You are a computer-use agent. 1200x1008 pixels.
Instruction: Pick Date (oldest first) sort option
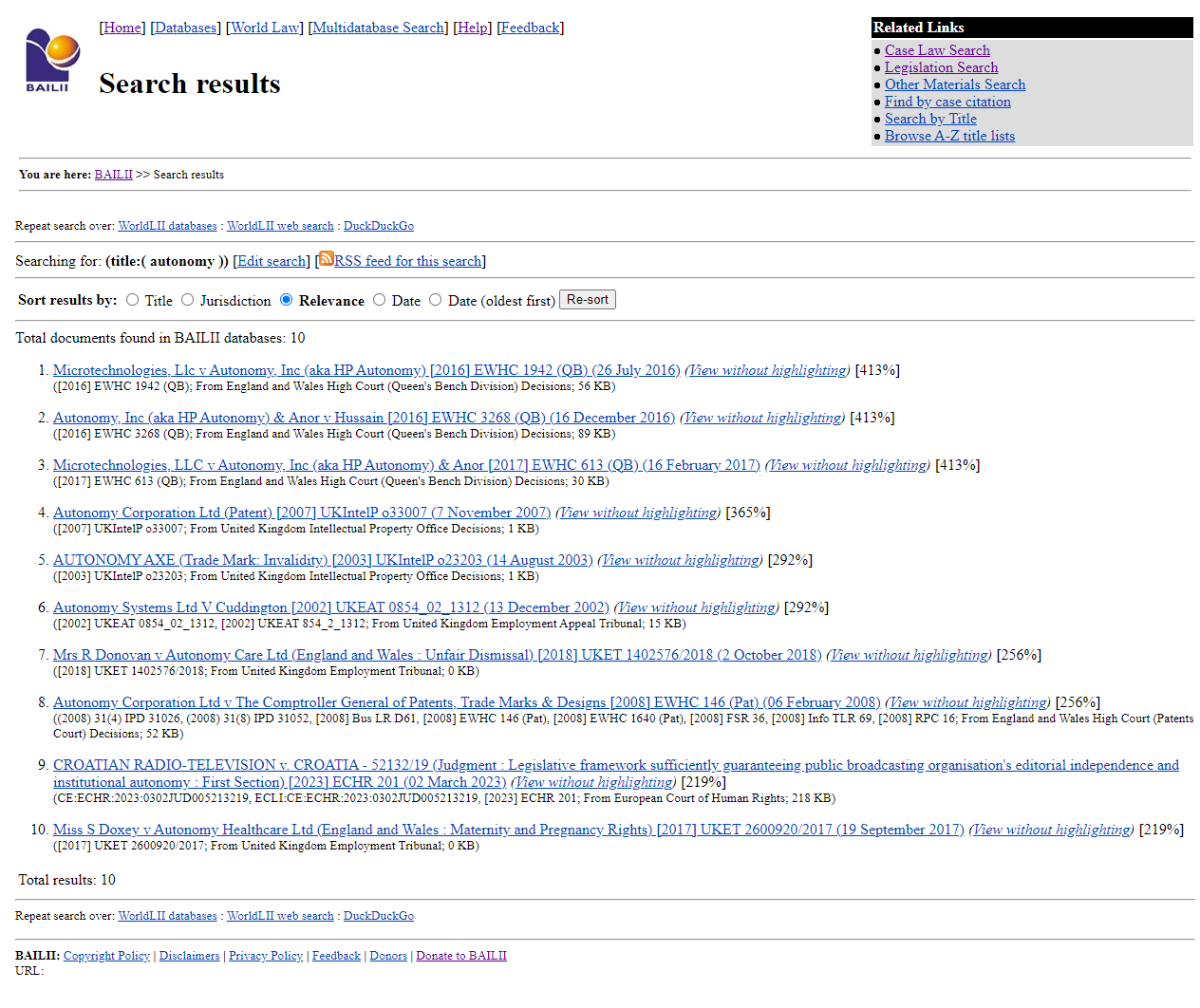tap(436, 300)
